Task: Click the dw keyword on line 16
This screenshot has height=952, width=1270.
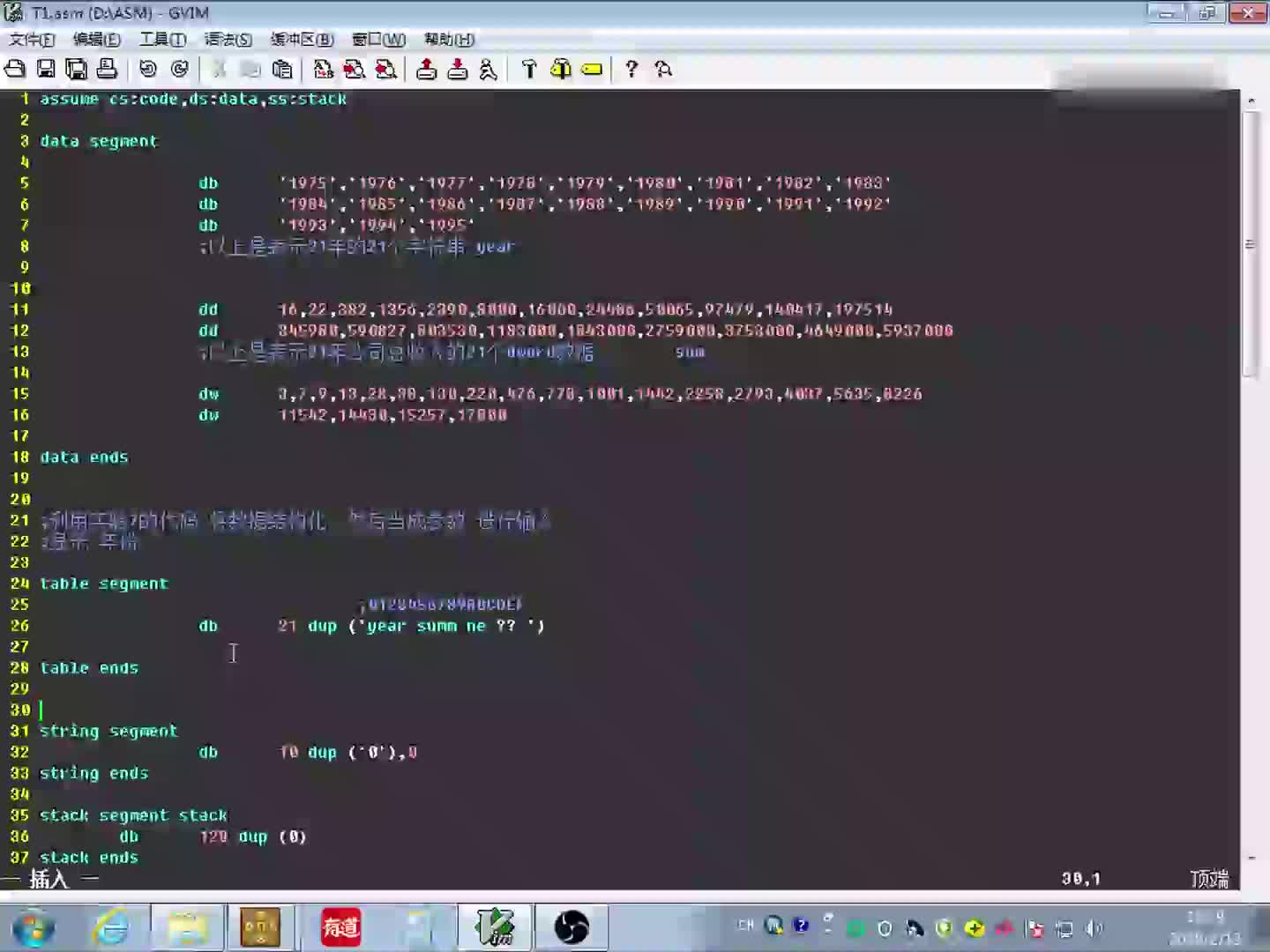Action: tap(208, 415)
